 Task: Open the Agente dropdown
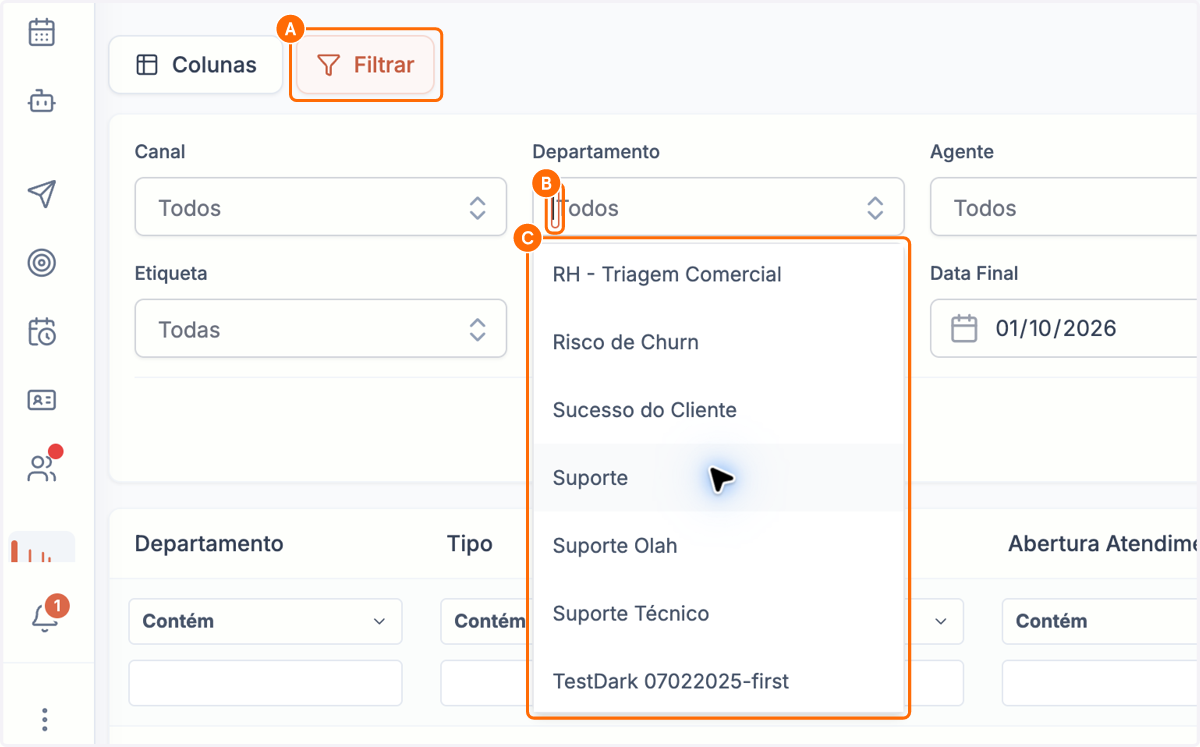(1065, 207)
